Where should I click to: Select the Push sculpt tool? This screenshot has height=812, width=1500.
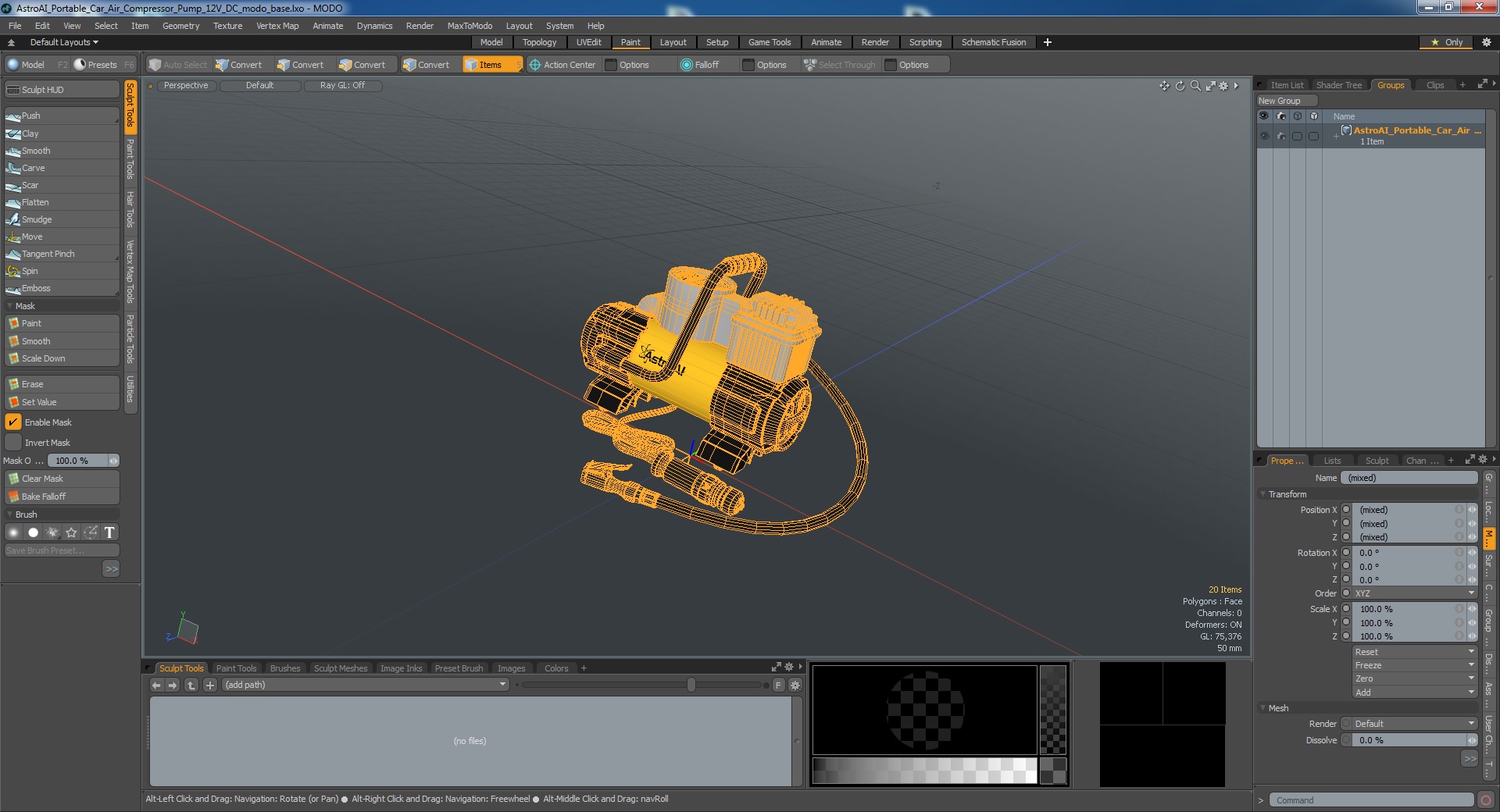coord(62,116)
